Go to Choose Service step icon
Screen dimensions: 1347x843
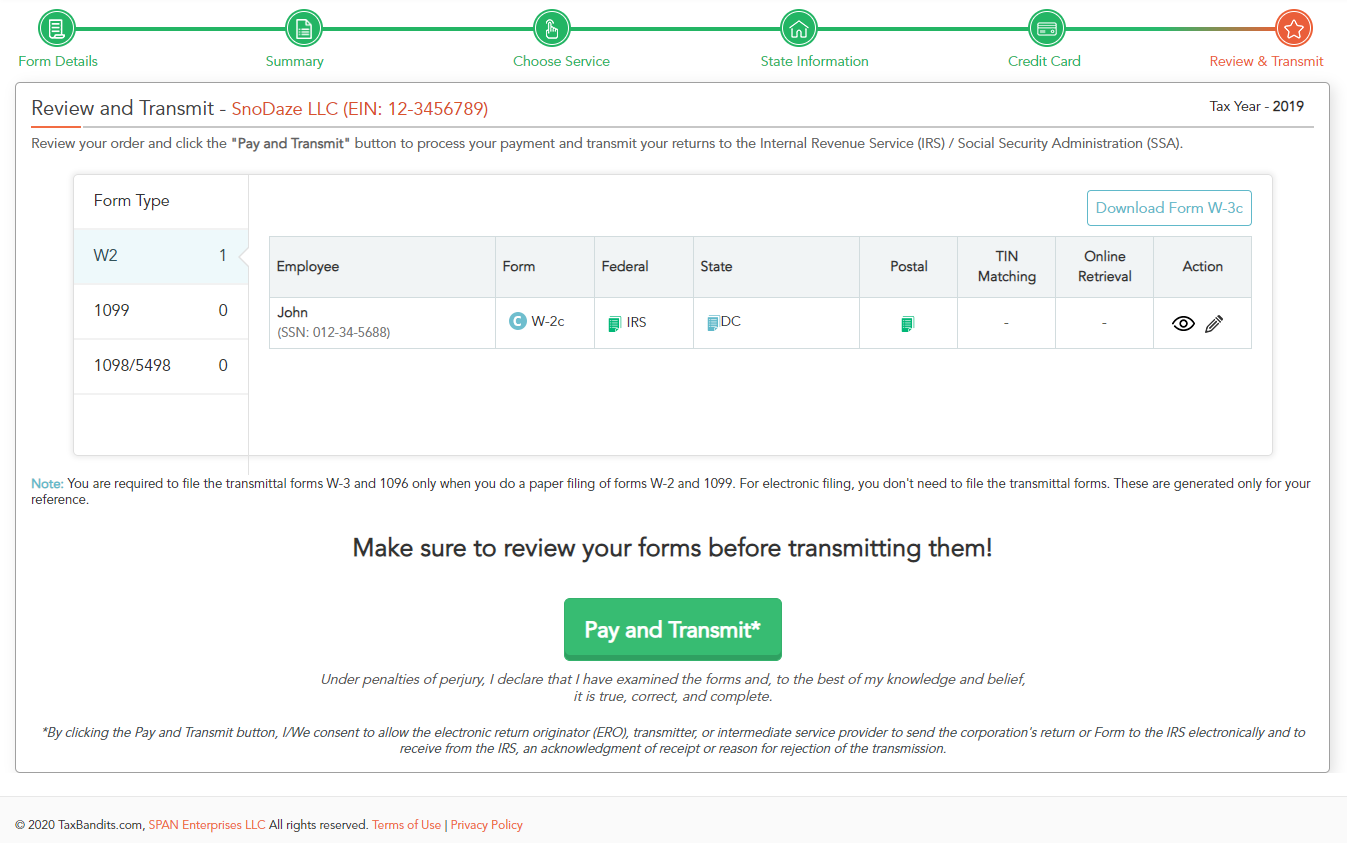click(551, 28)
